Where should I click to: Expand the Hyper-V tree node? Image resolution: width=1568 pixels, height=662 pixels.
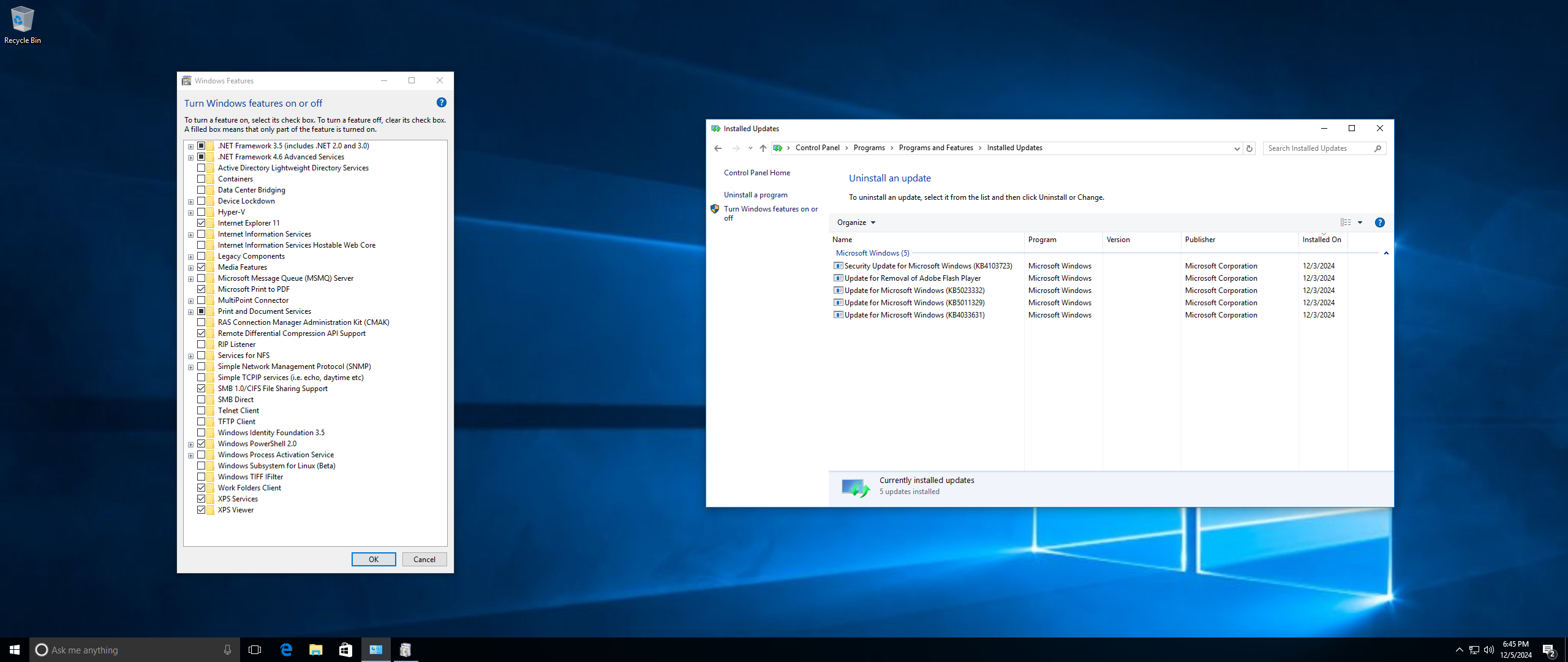190,213
